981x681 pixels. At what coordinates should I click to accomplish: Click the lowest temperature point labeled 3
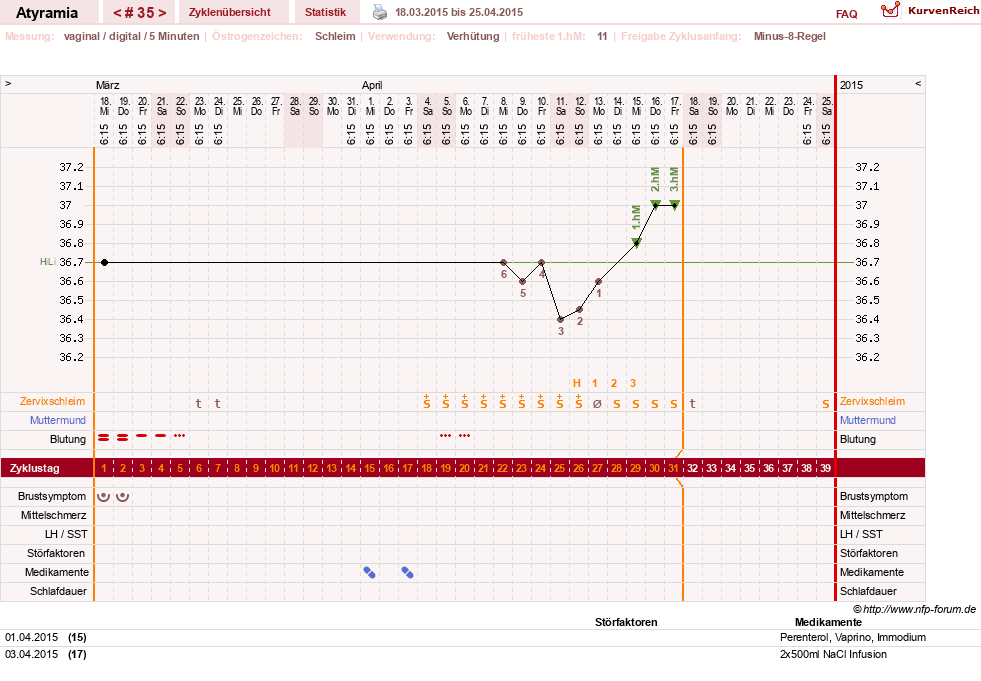pos(561,319)
